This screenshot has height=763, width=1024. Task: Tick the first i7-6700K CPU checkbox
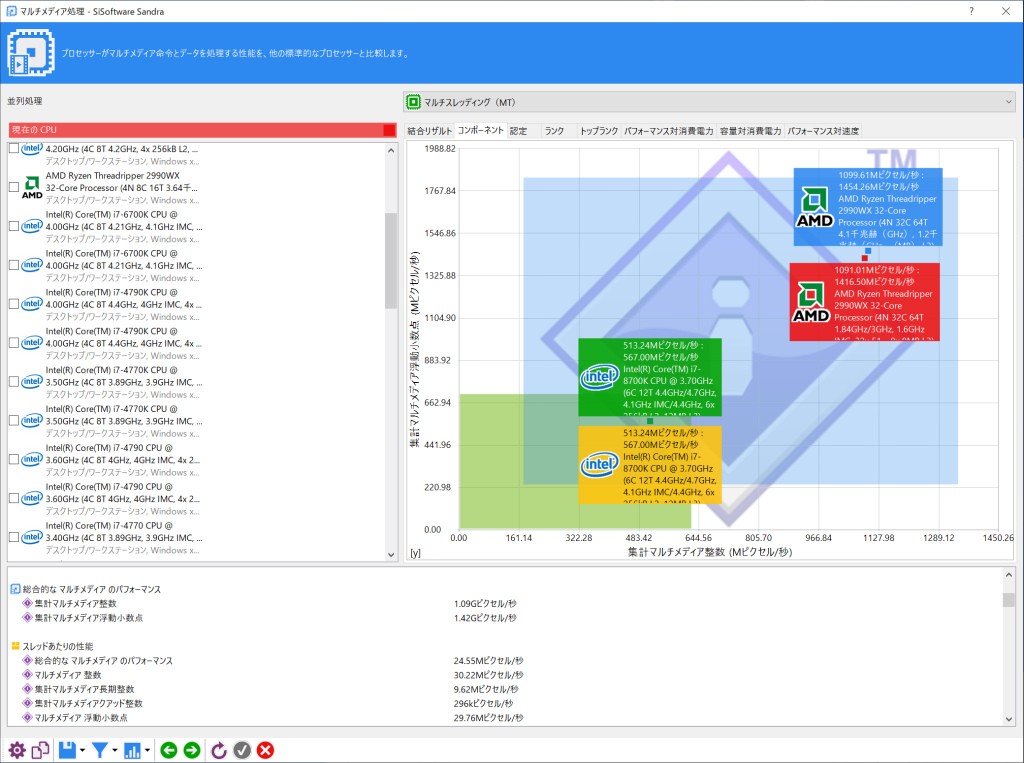click(x=13, y=226)
